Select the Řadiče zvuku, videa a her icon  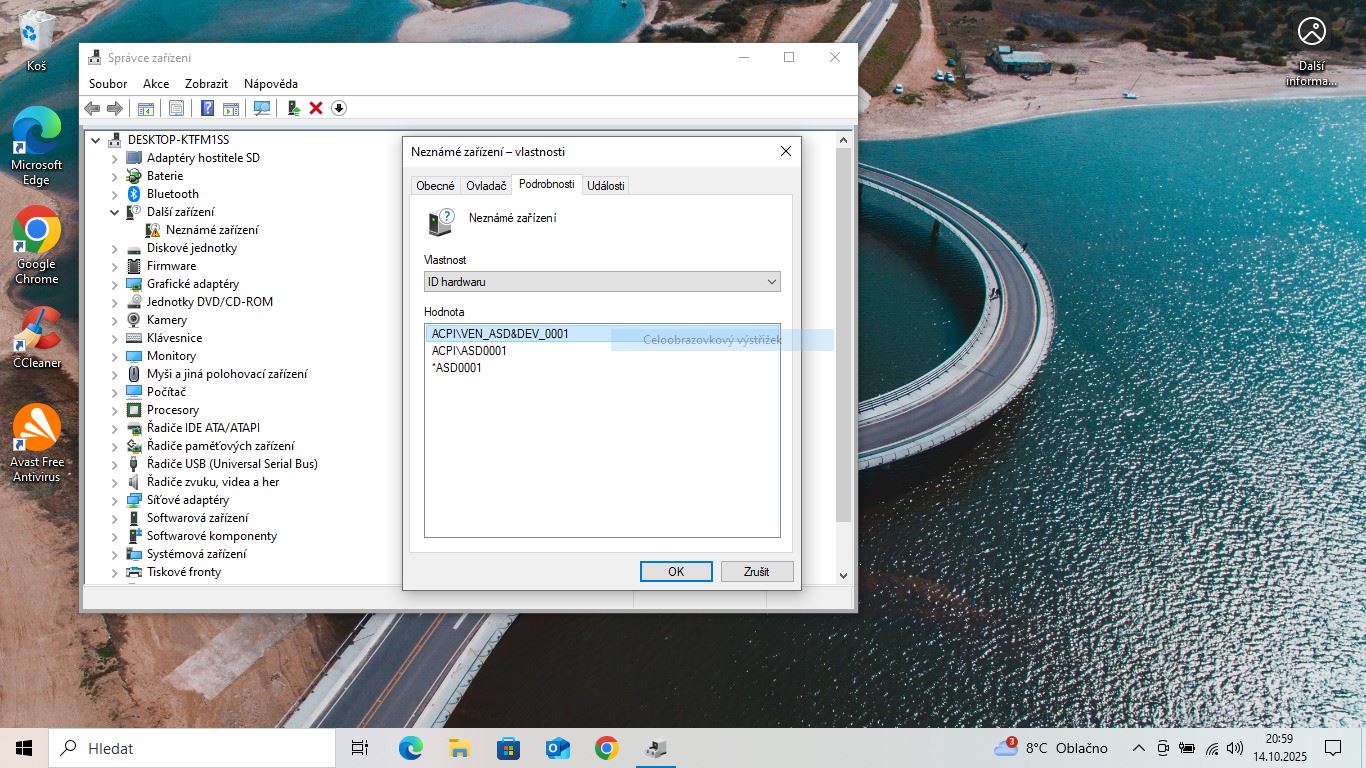[134, 482]
